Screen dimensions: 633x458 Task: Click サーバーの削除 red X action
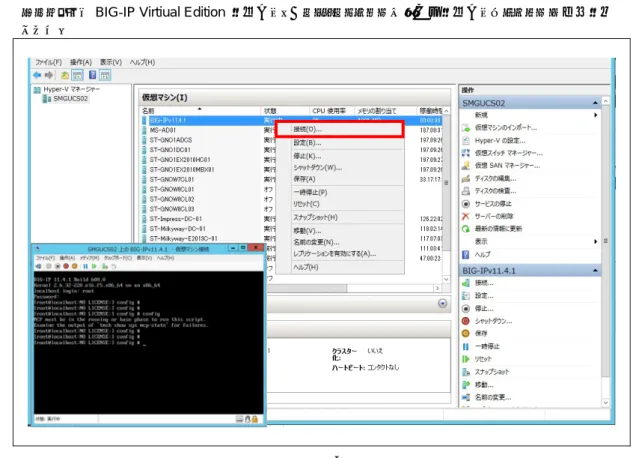pos(494,216)
